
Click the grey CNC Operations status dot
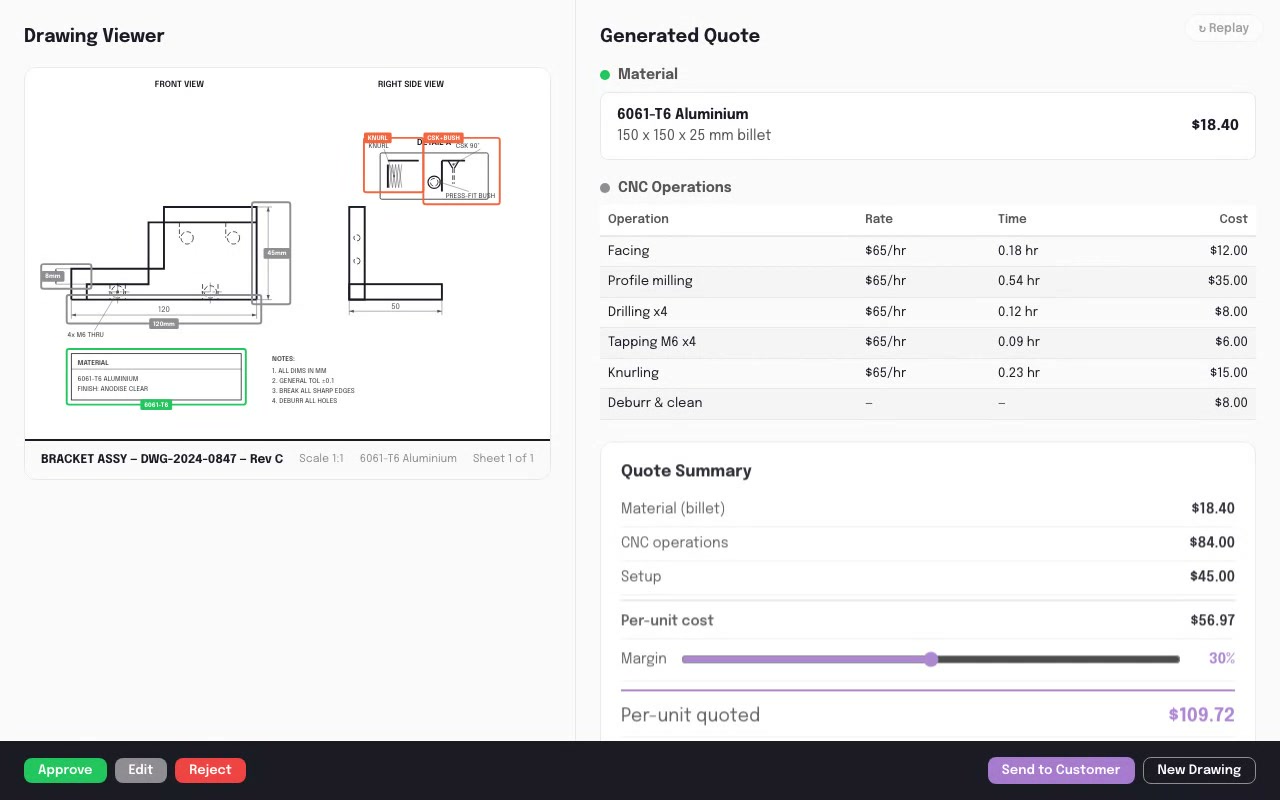605,188
